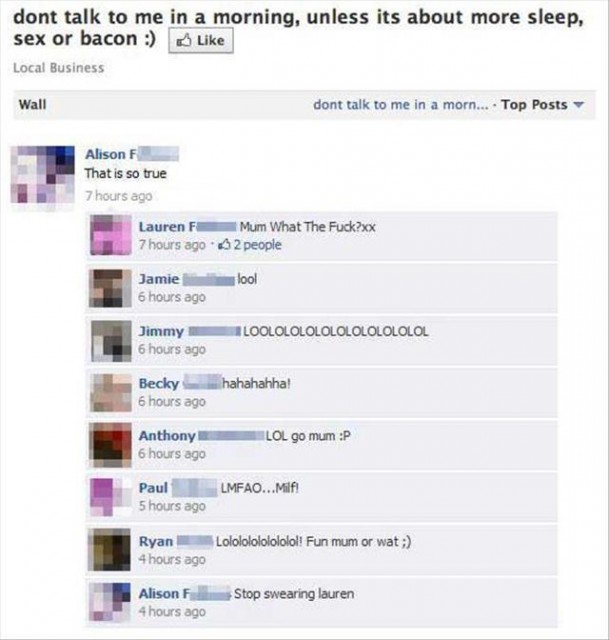Click Paul's purple profile thumbnail

111,498
